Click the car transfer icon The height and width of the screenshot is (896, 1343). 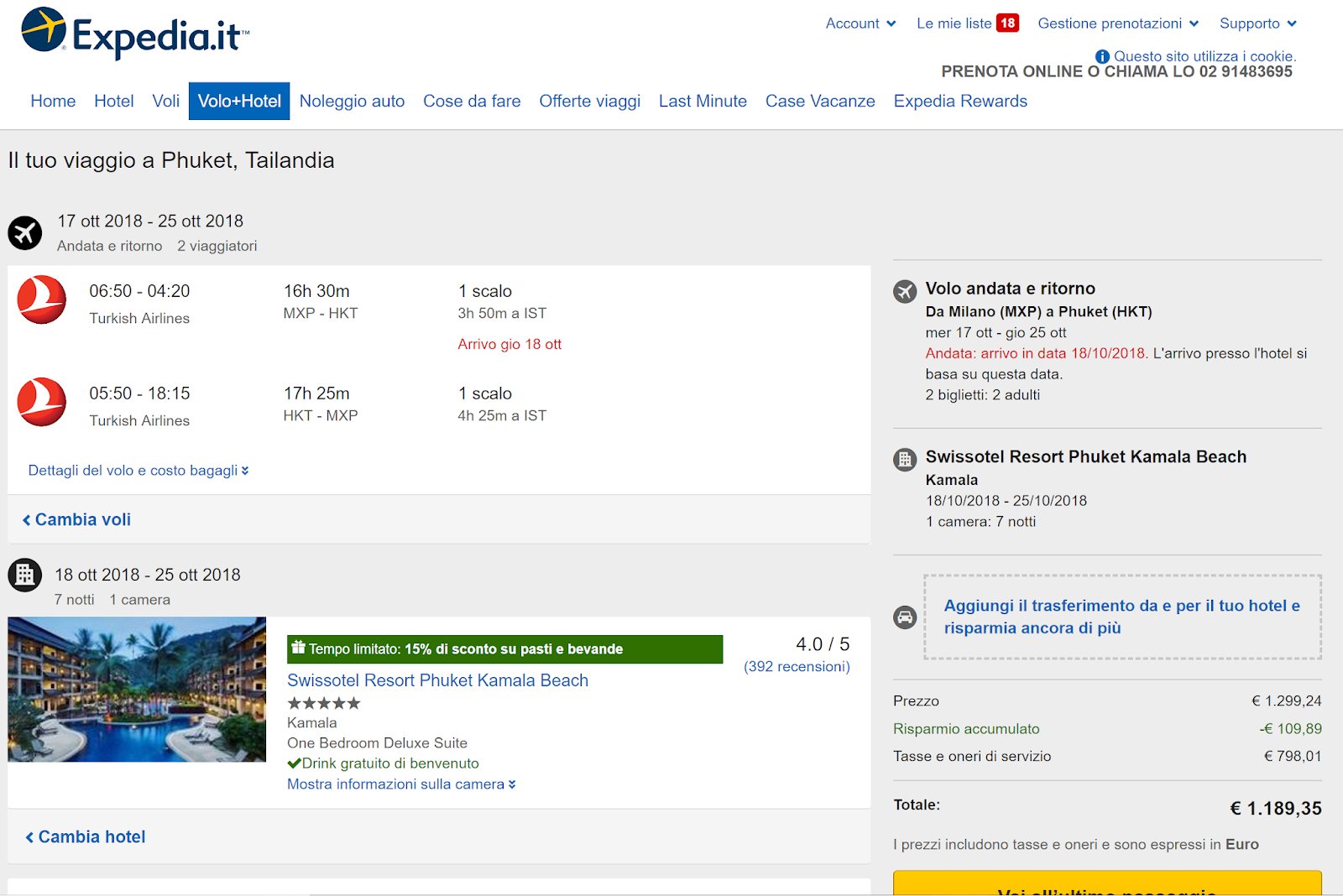tap(905, 617)
